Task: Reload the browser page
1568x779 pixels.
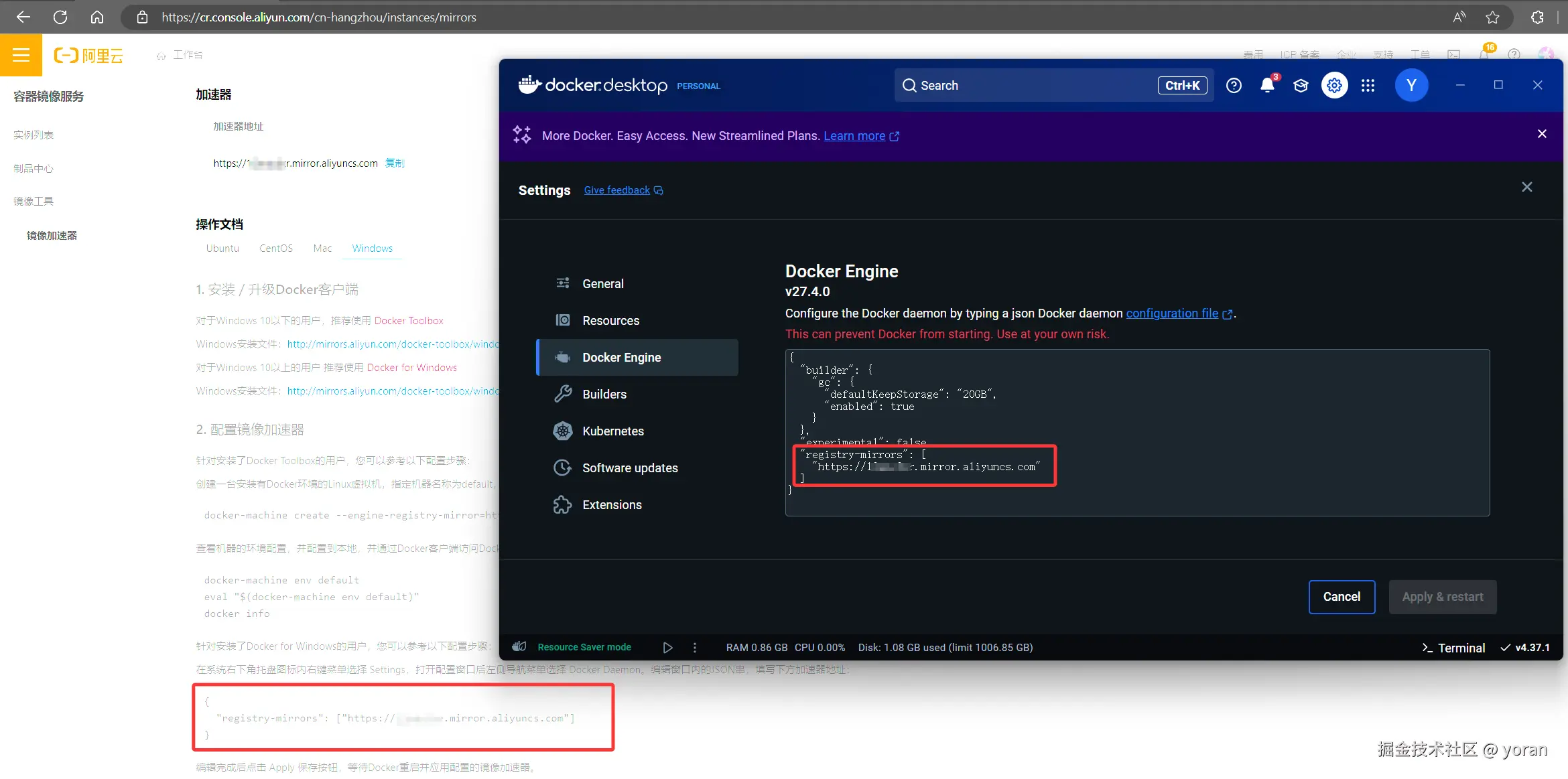Action: pos(60,17)
